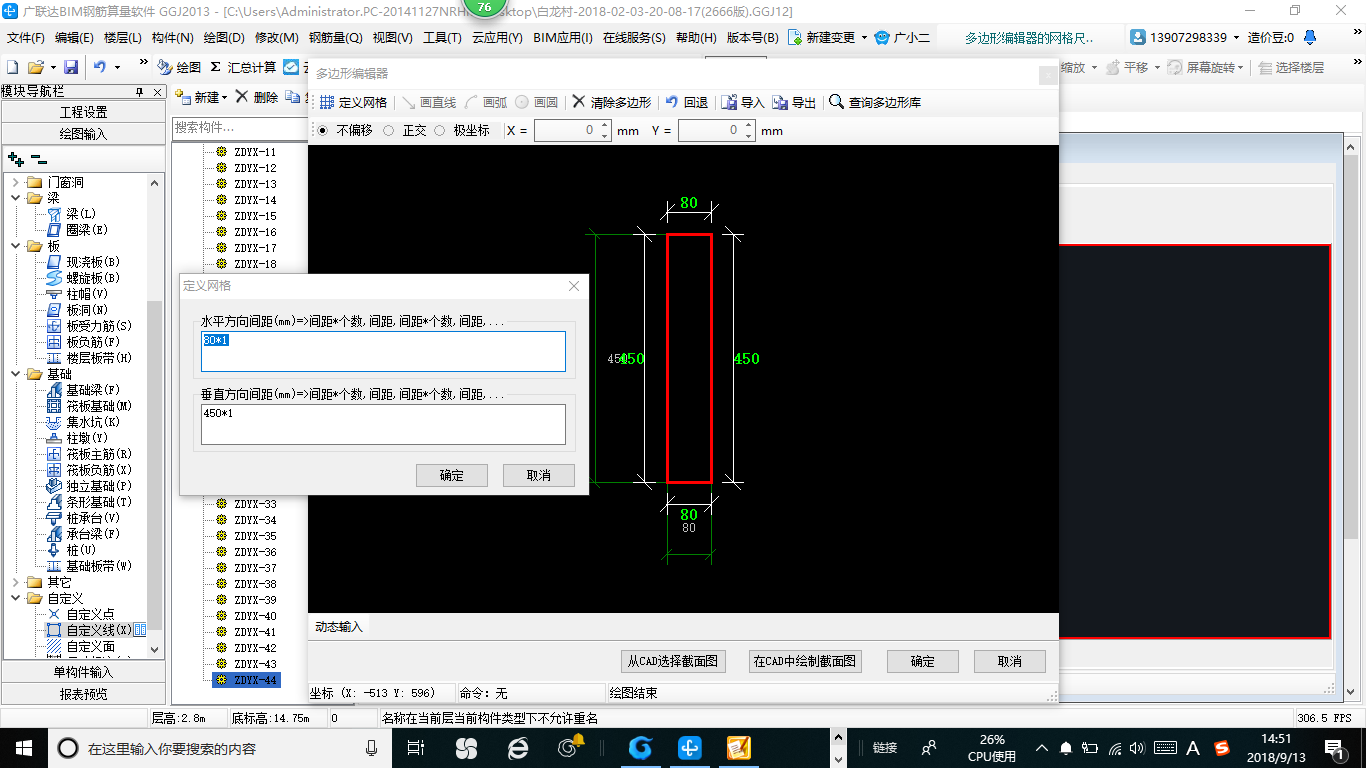Select 独立基础(P) in the navigation tree
This screenshot has height=768, width=1366.
[x=99, y=486]
